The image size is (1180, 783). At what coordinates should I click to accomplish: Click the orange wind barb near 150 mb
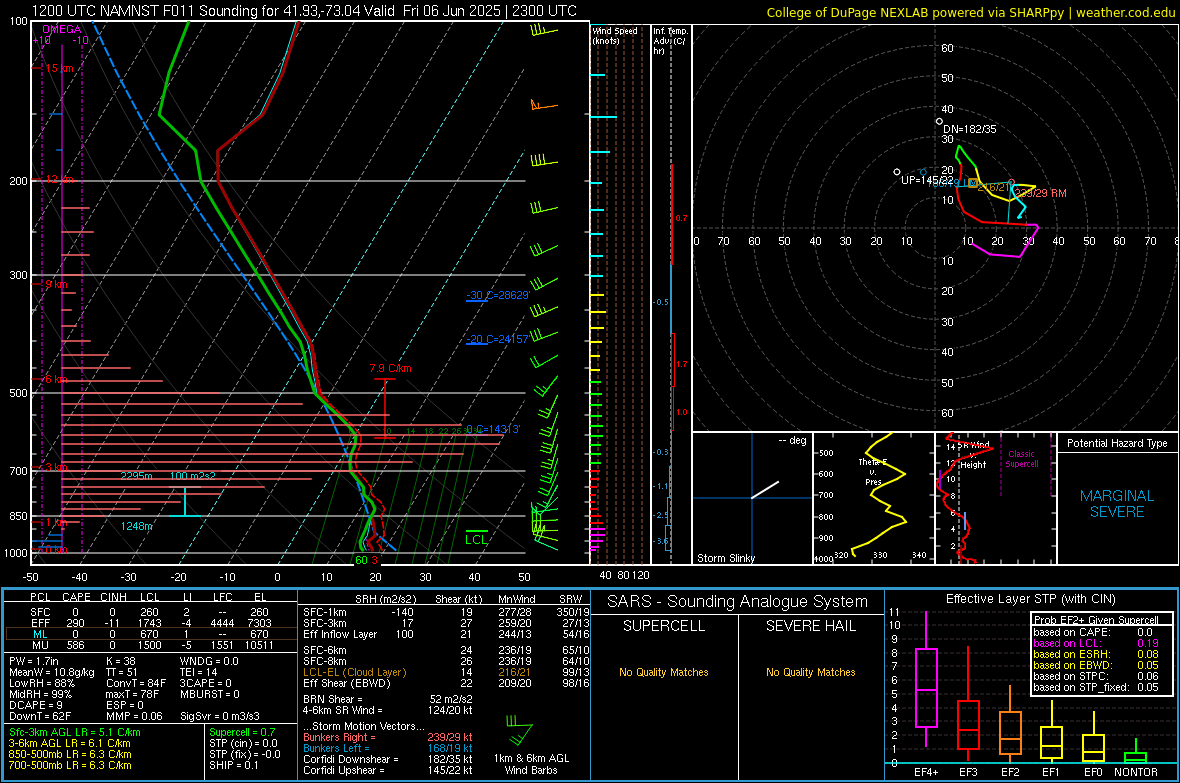543,105
